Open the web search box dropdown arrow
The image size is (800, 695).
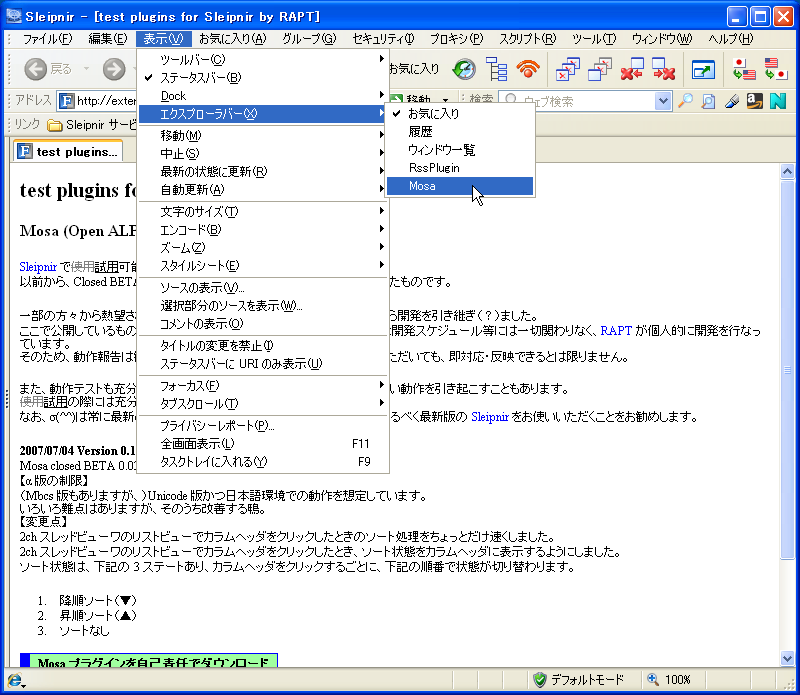pyautogui.click(x=663, y=101)
